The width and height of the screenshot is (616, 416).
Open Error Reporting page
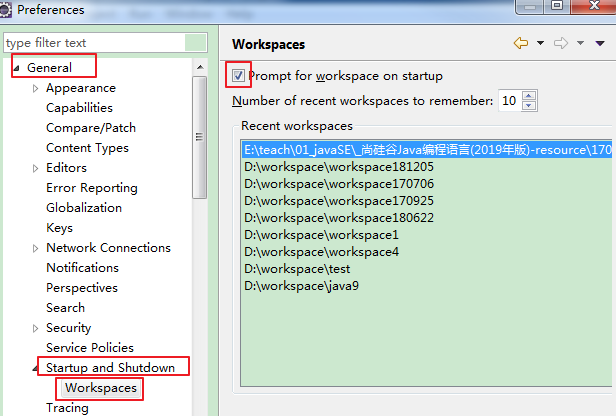(x=92, y=188)
